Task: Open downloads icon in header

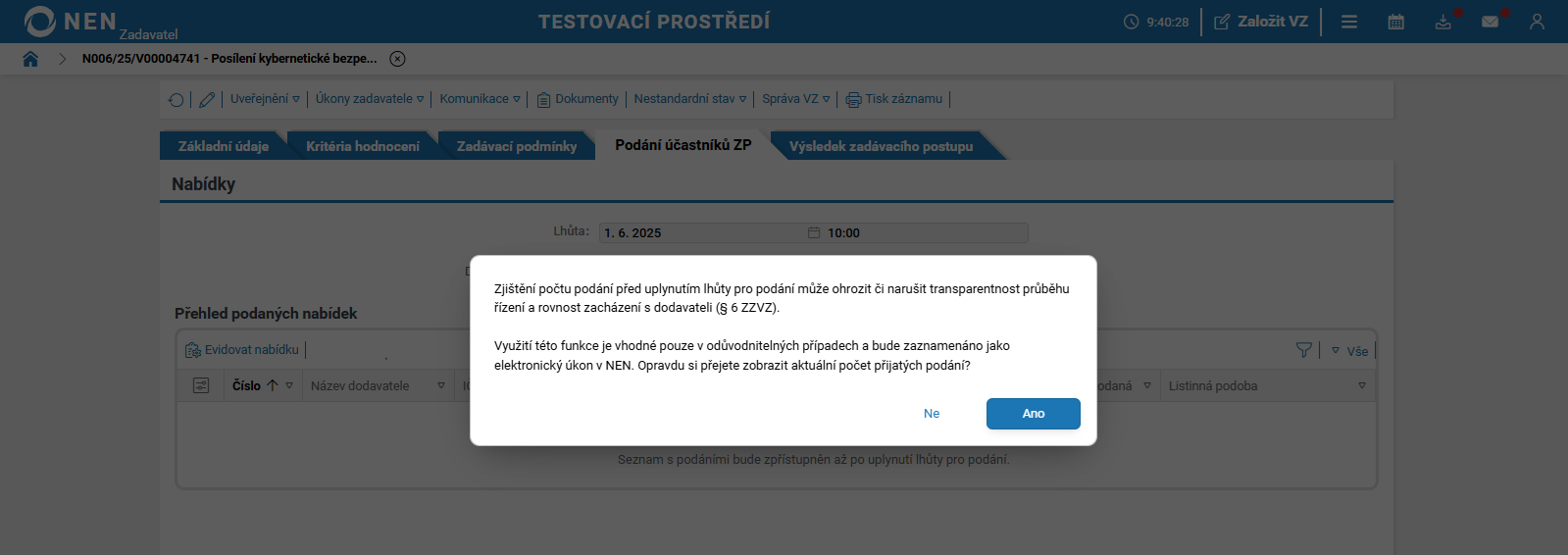Action: tap(1443, 22)
